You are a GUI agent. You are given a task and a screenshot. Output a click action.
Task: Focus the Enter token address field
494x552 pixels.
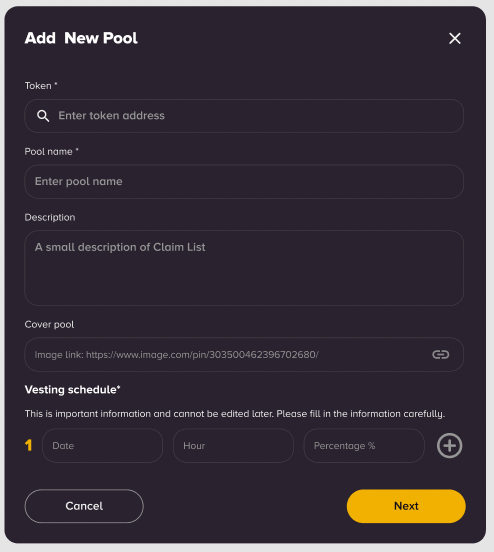[244, 116]
